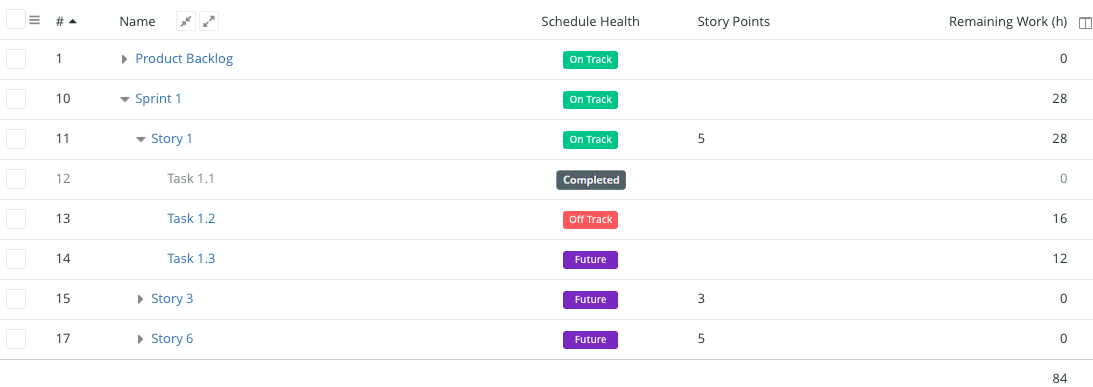The width and height of the screenshot is (1093, 387).
Task: Collapse the Story 1 subtasks
Action: click(141, 139)
